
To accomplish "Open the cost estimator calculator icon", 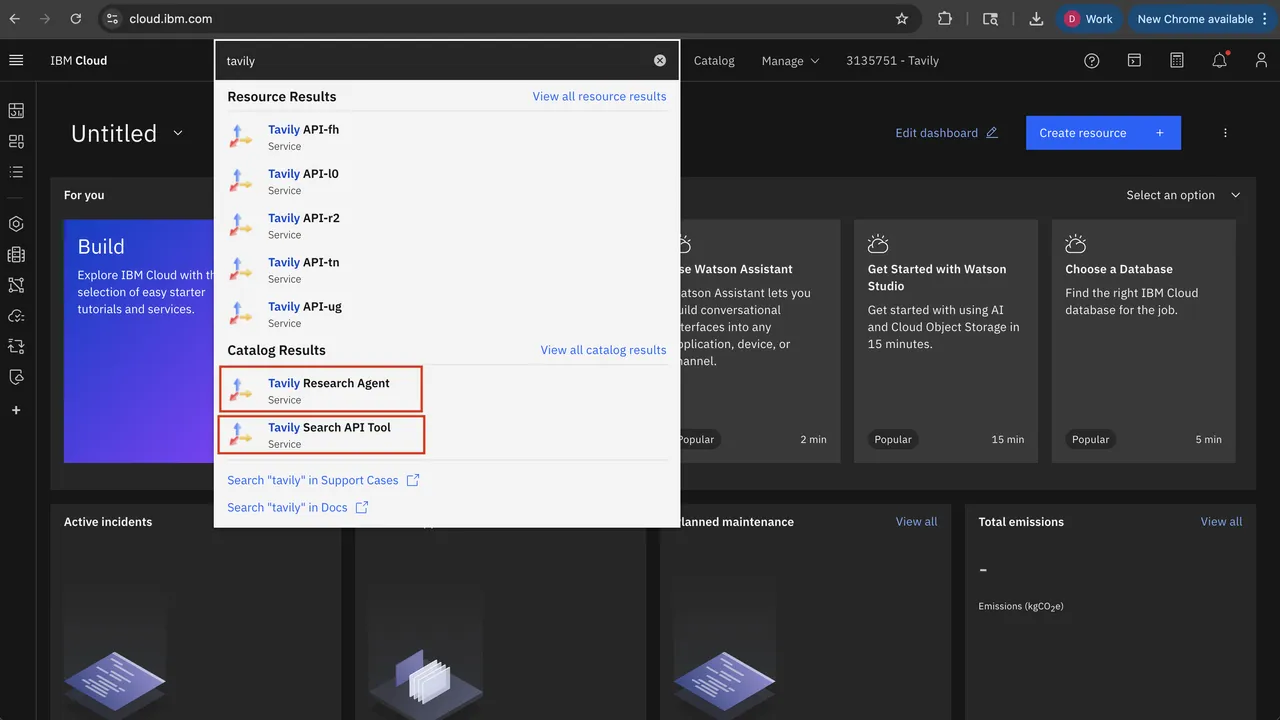I will click(x=1177, y=60).
